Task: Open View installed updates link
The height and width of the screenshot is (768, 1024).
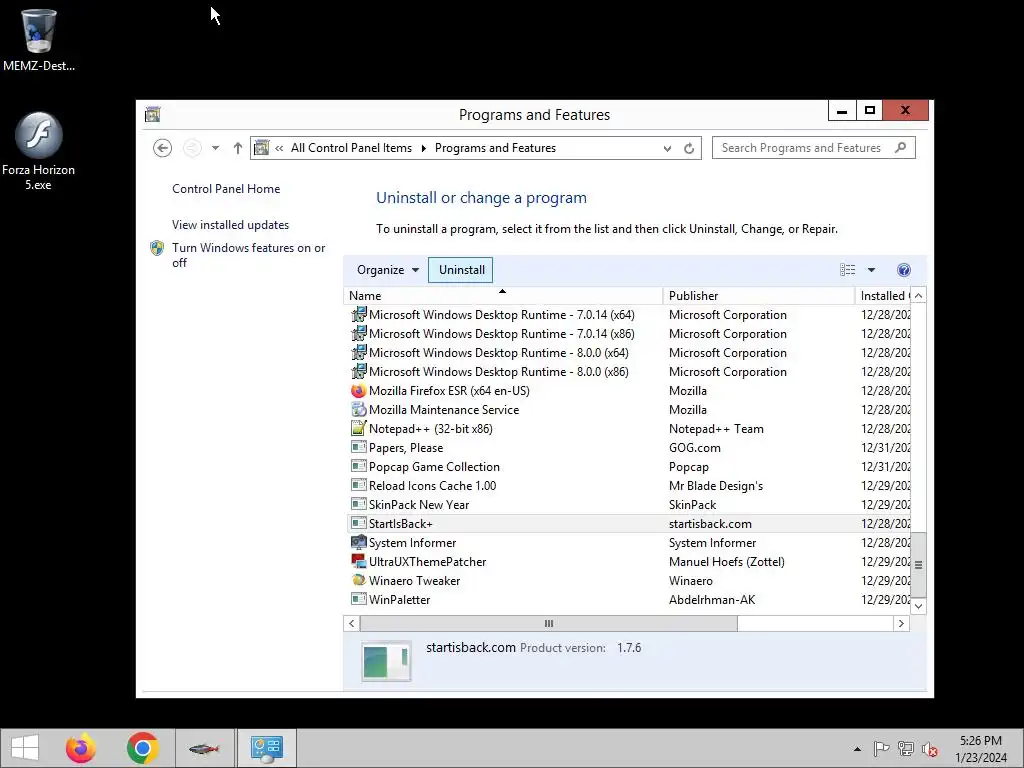Action: coord(231,225)
